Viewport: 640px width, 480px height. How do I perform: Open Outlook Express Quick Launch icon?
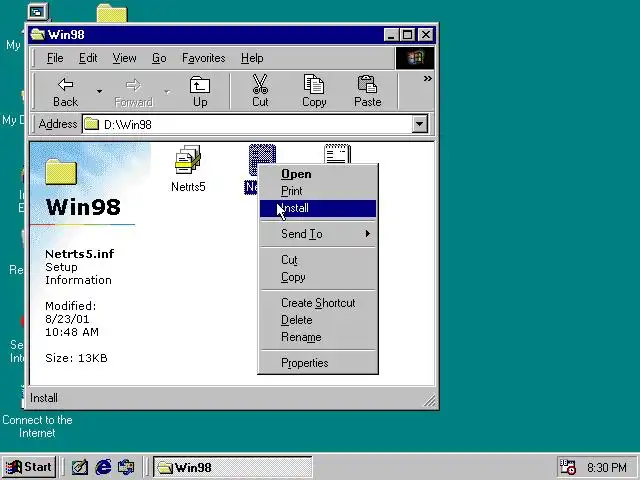click(126, 467)
